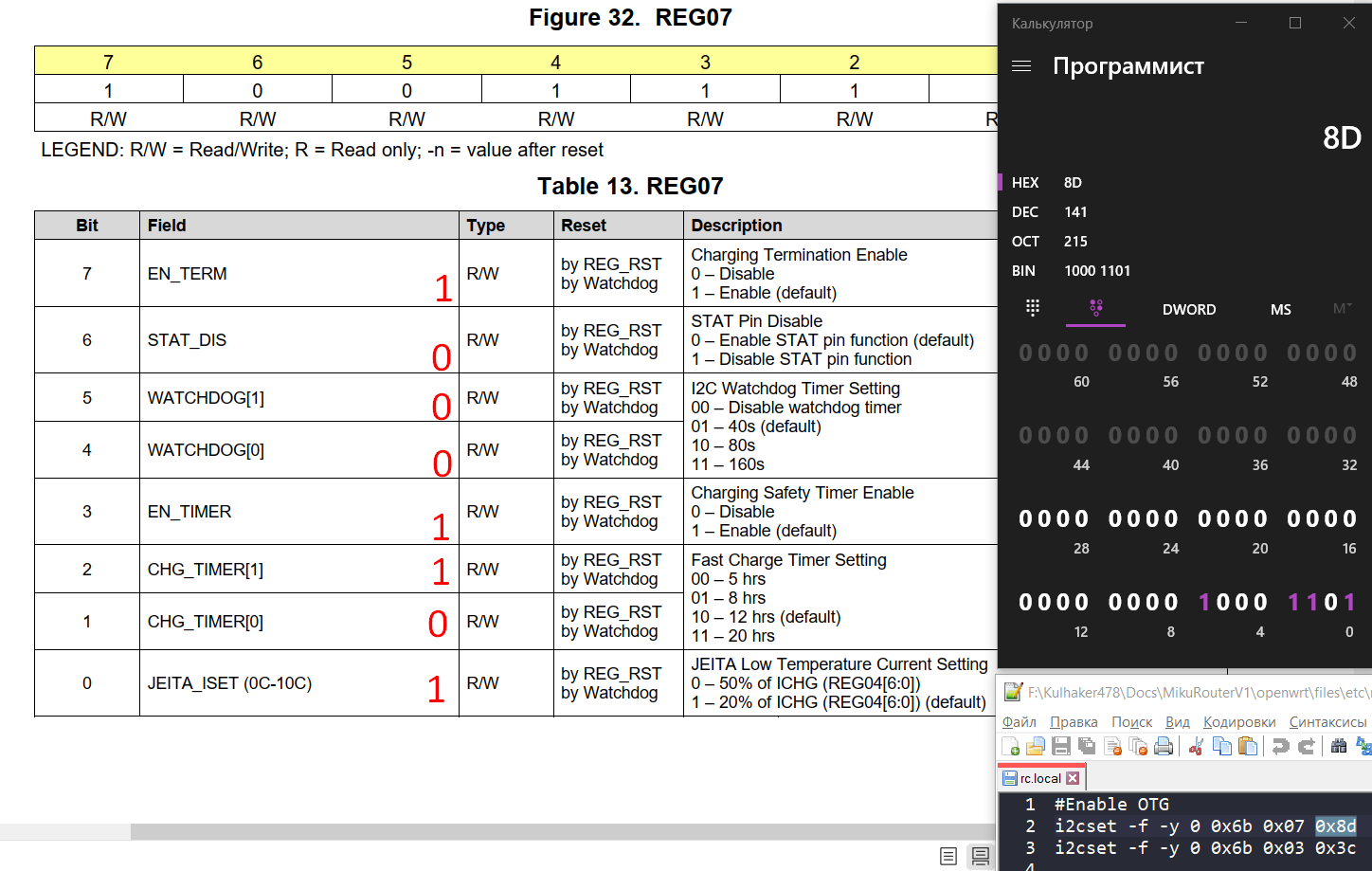Click the calculator display showing 8D
The height and width of the screenshot is (871, 1372).
[x=1342, y=137]
